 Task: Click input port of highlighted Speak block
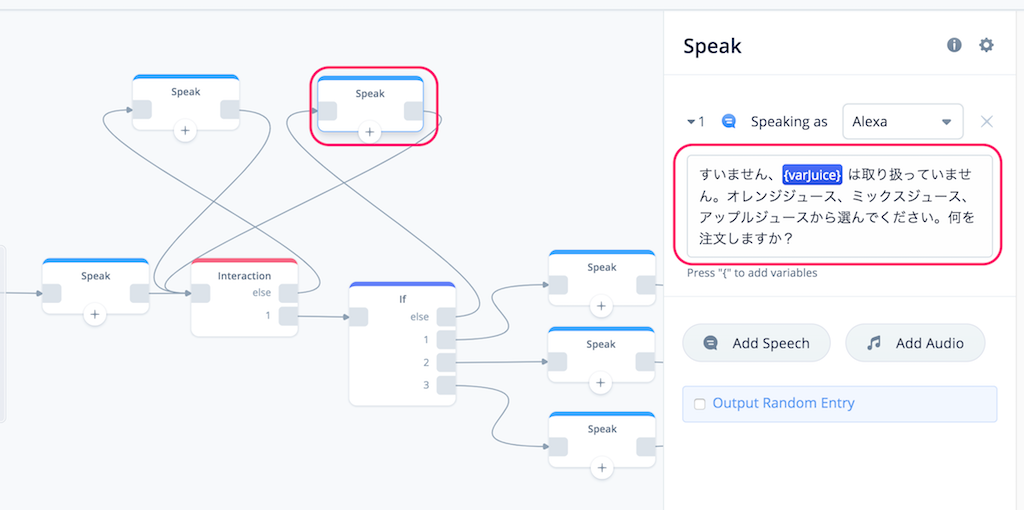pyautogui.click(x=327, y=111)
